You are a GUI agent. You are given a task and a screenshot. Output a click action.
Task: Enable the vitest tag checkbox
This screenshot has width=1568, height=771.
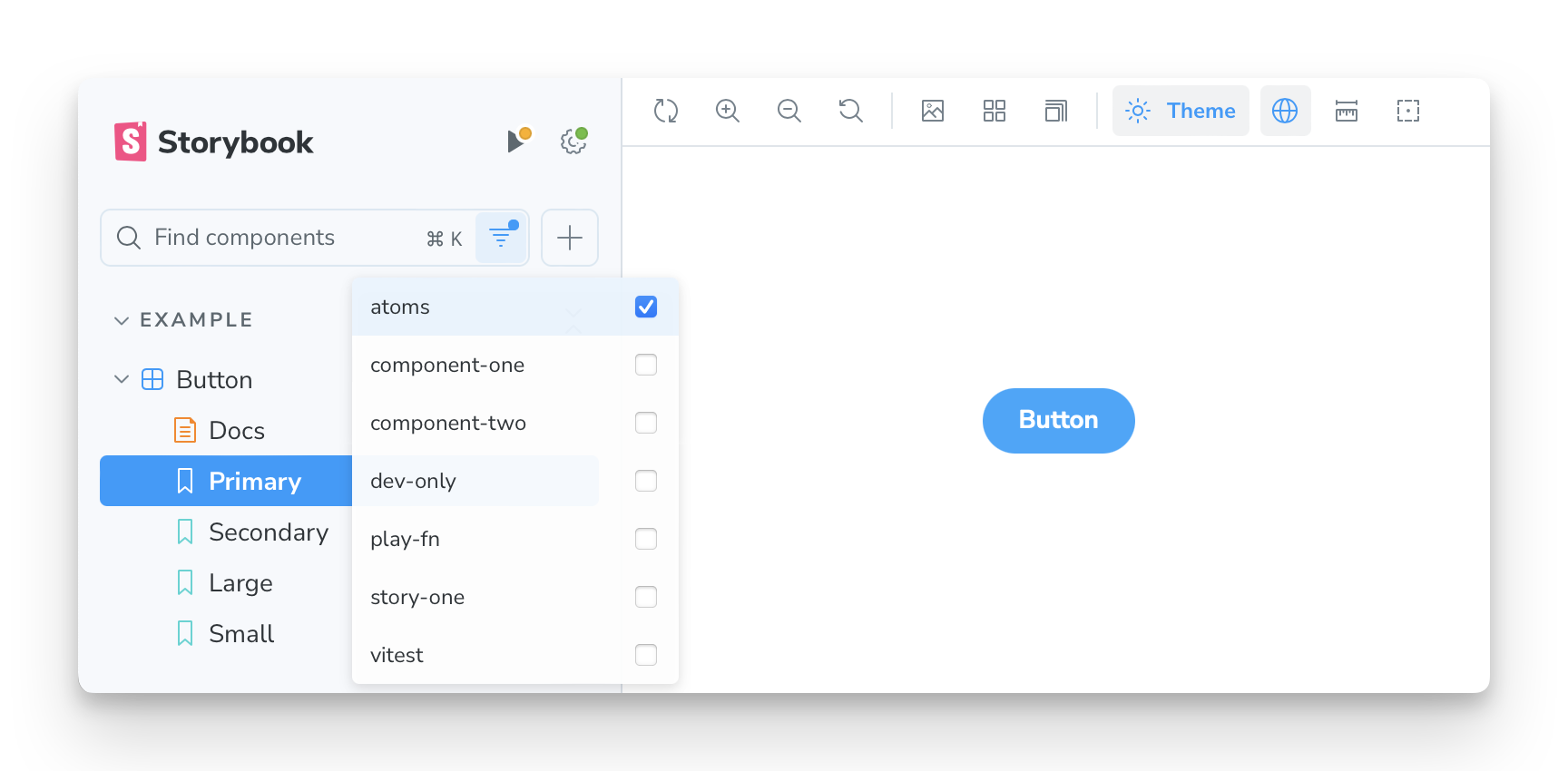point(646,655)
